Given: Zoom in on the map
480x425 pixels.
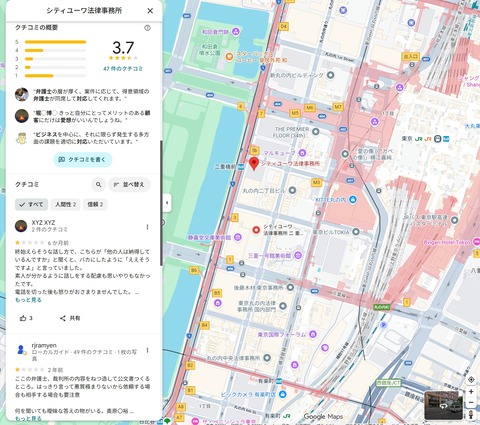Looking at the screenshot, I should [x=471, y=392].
